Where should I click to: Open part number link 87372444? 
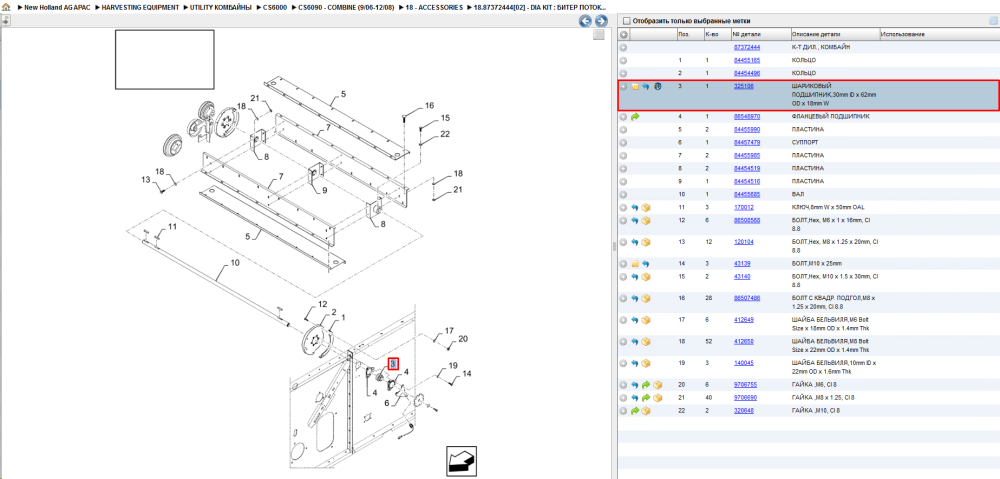point(747,48)
